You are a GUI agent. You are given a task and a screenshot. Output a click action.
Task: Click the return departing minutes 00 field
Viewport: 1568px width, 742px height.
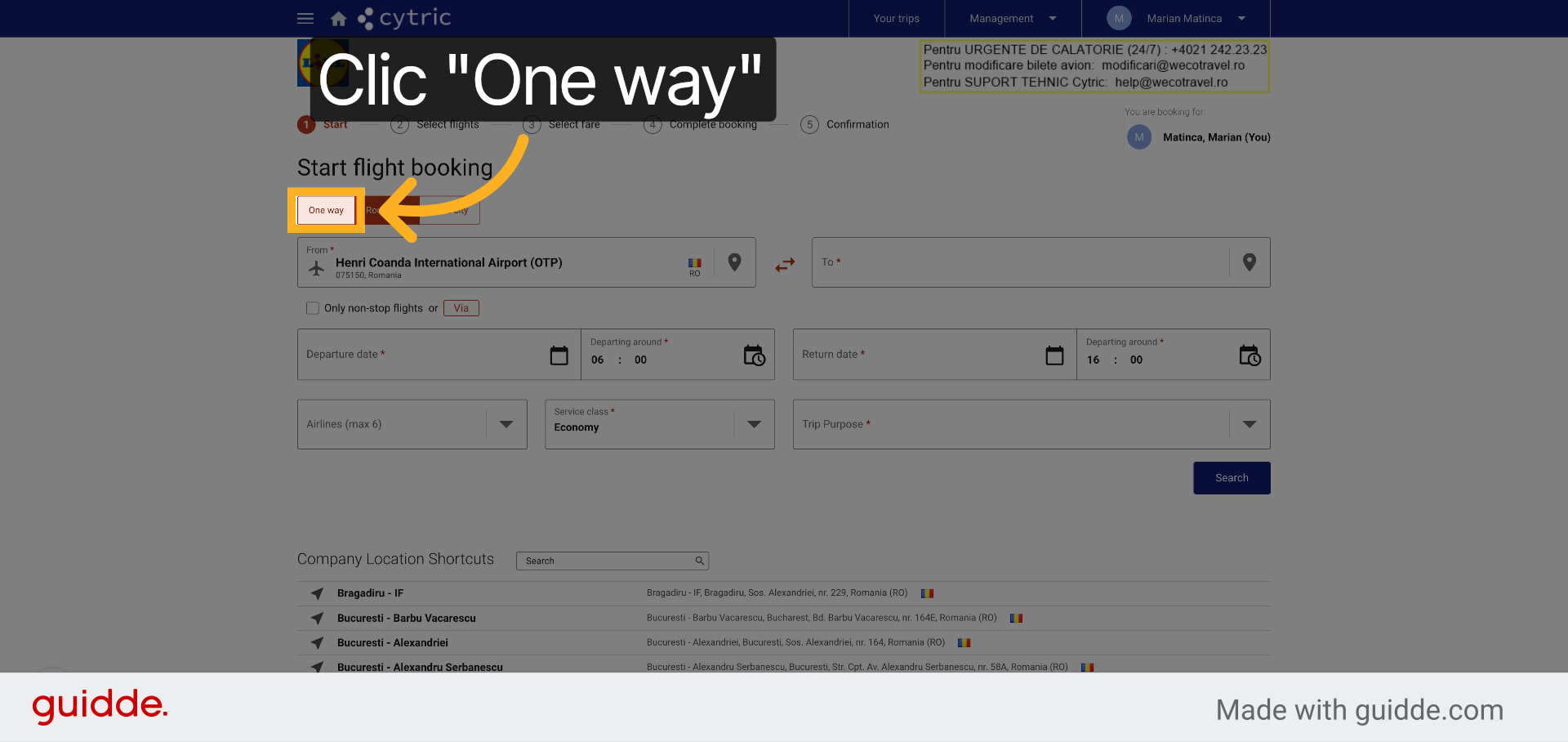tap(1136, 360)
